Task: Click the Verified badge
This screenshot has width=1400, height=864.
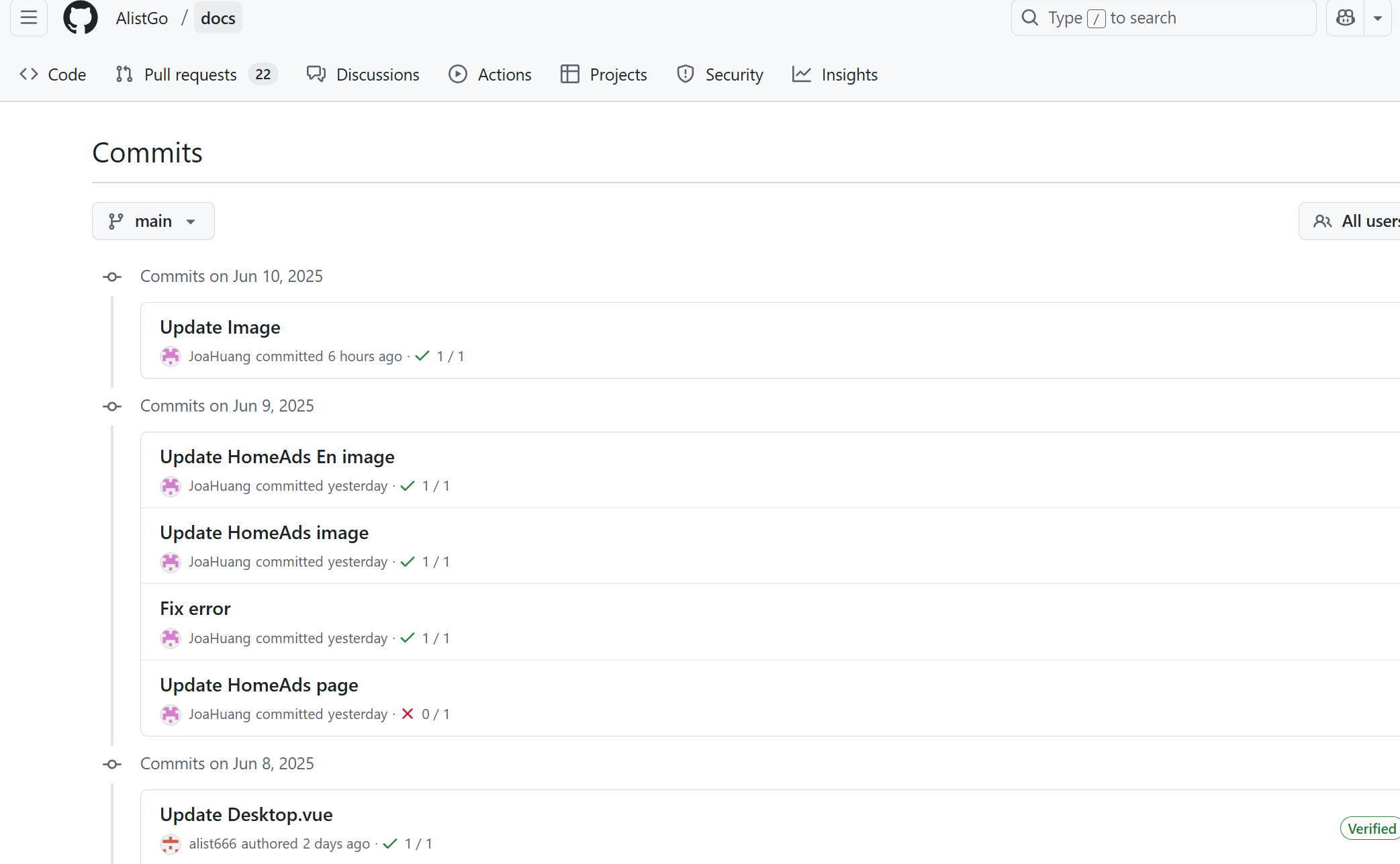Action: click(x=1370, y=828)
